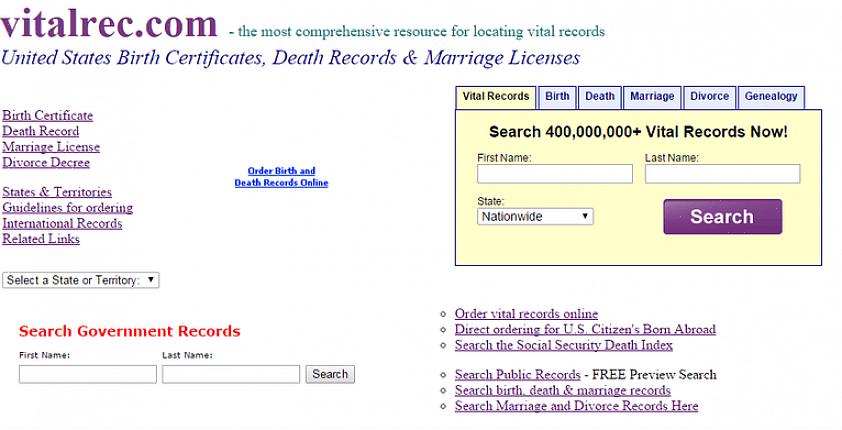Click First Name field under Search Government Records
Viewport: 842px width, 430px height.
coord(88,374)
